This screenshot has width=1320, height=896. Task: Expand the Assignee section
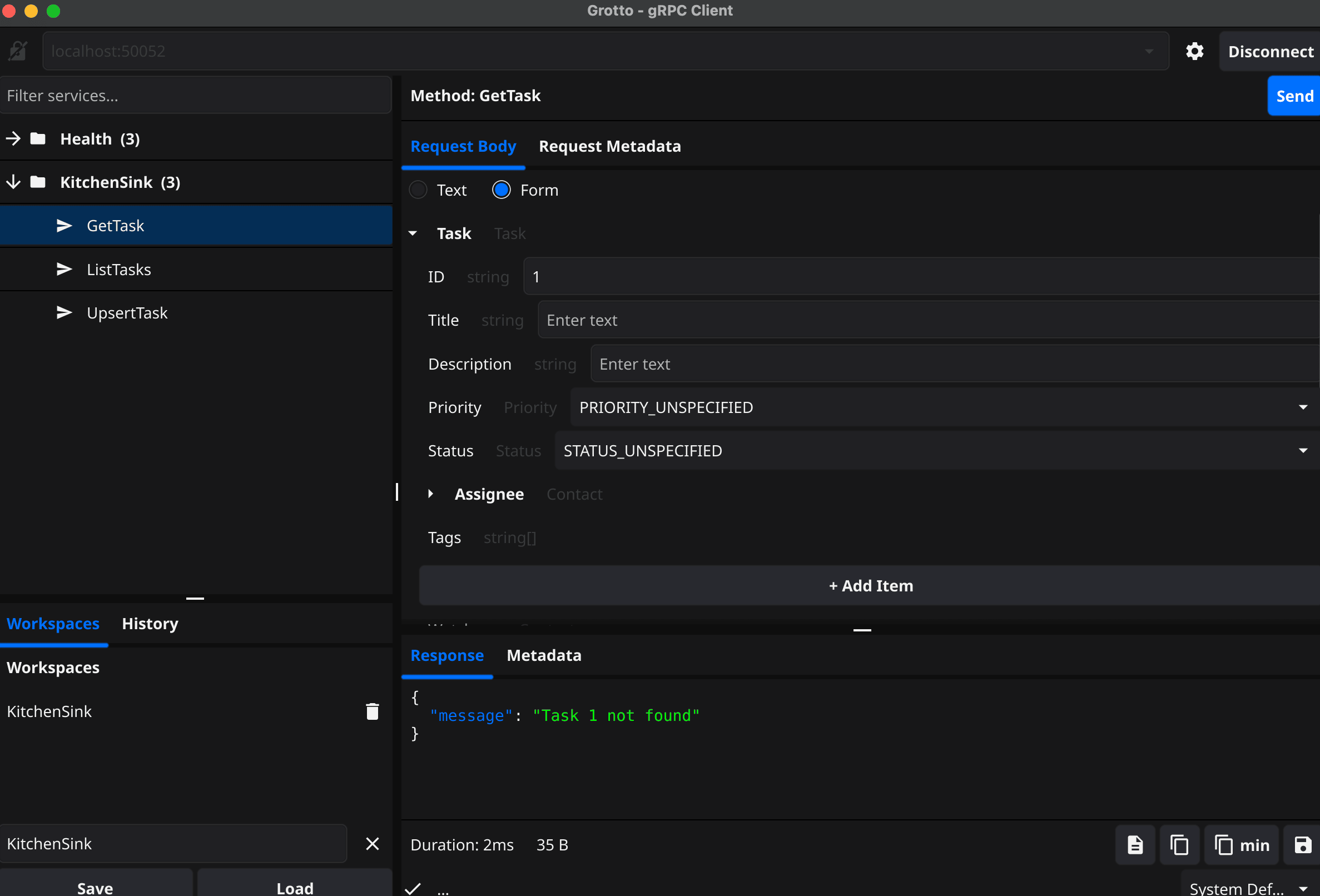click(431, 494)
